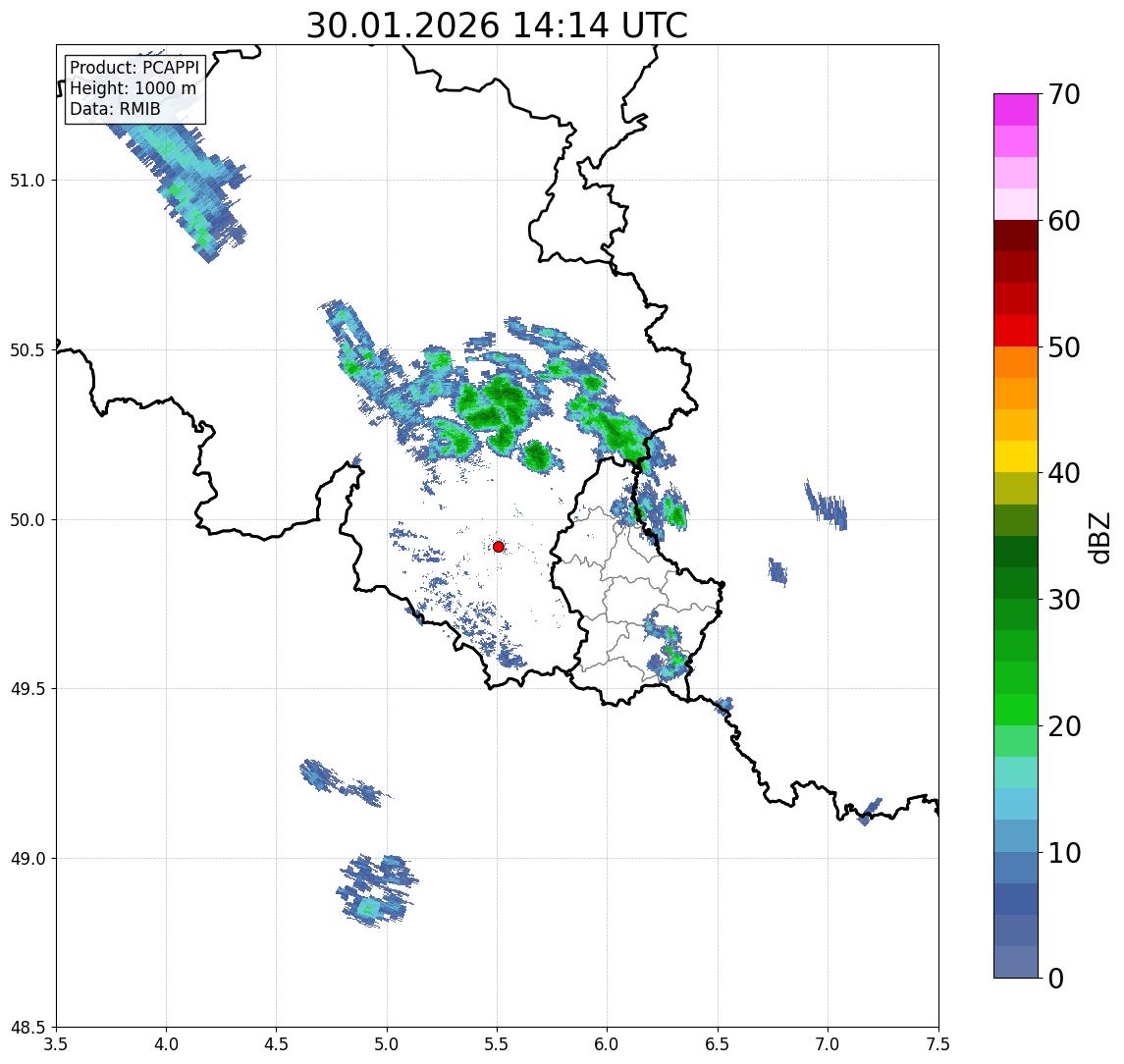Image resolution: width=1124 pixels, height=1064 pixels.
Task: Click the latitude axis label 50.0
Action: coord(27,520)
